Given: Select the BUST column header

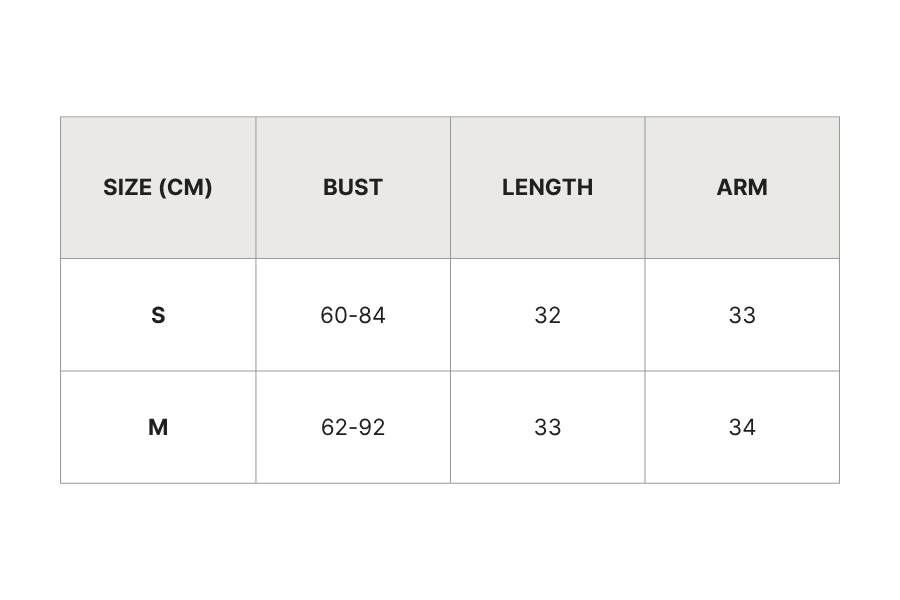Looking at the screenshot, I should click(353, 188).
